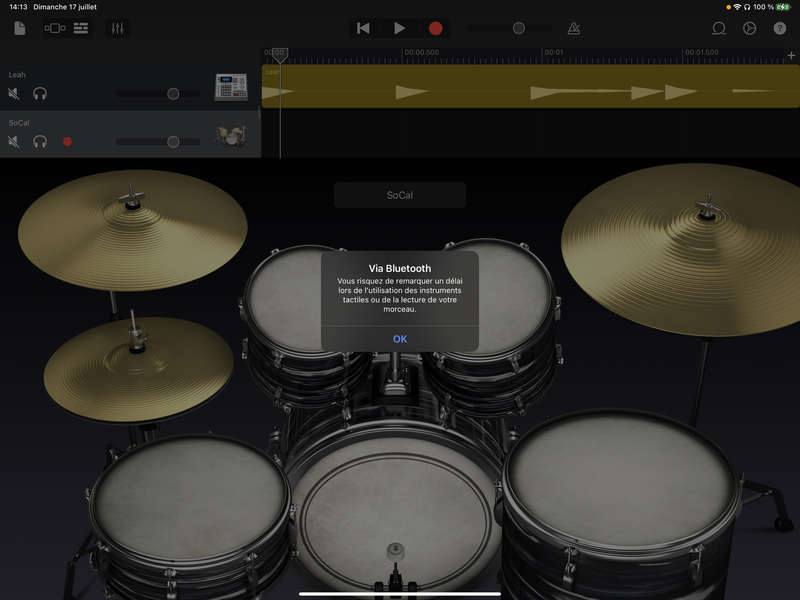Viewport: 800px width, 600px height.
Task: Begin recording with the red Record button
Action: coord(435,28)
